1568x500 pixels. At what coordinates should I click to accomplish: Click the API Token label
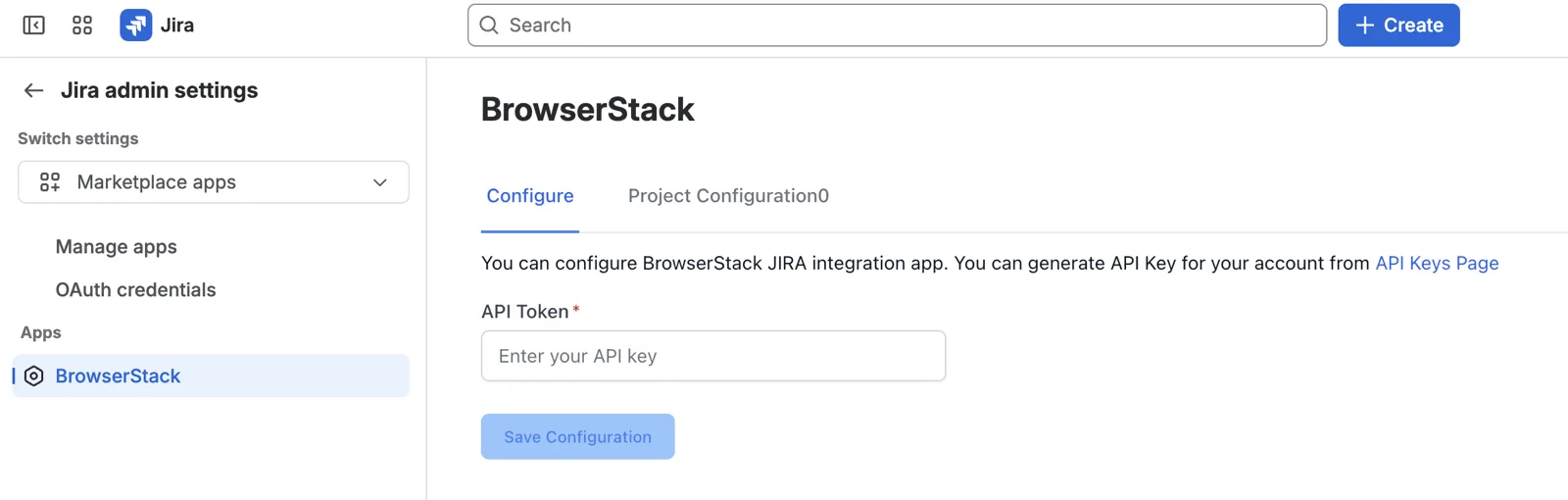click(x=524, y=312)
